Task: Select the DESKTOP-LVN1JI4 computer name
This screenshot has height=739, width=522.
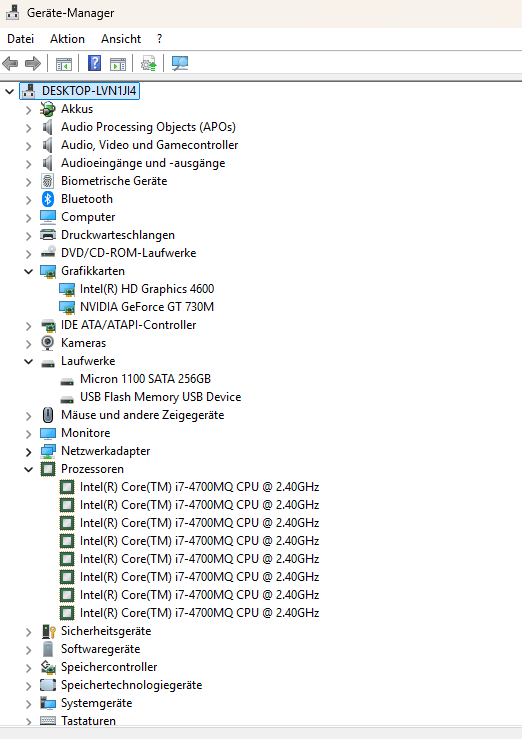Action: [90, 90]
